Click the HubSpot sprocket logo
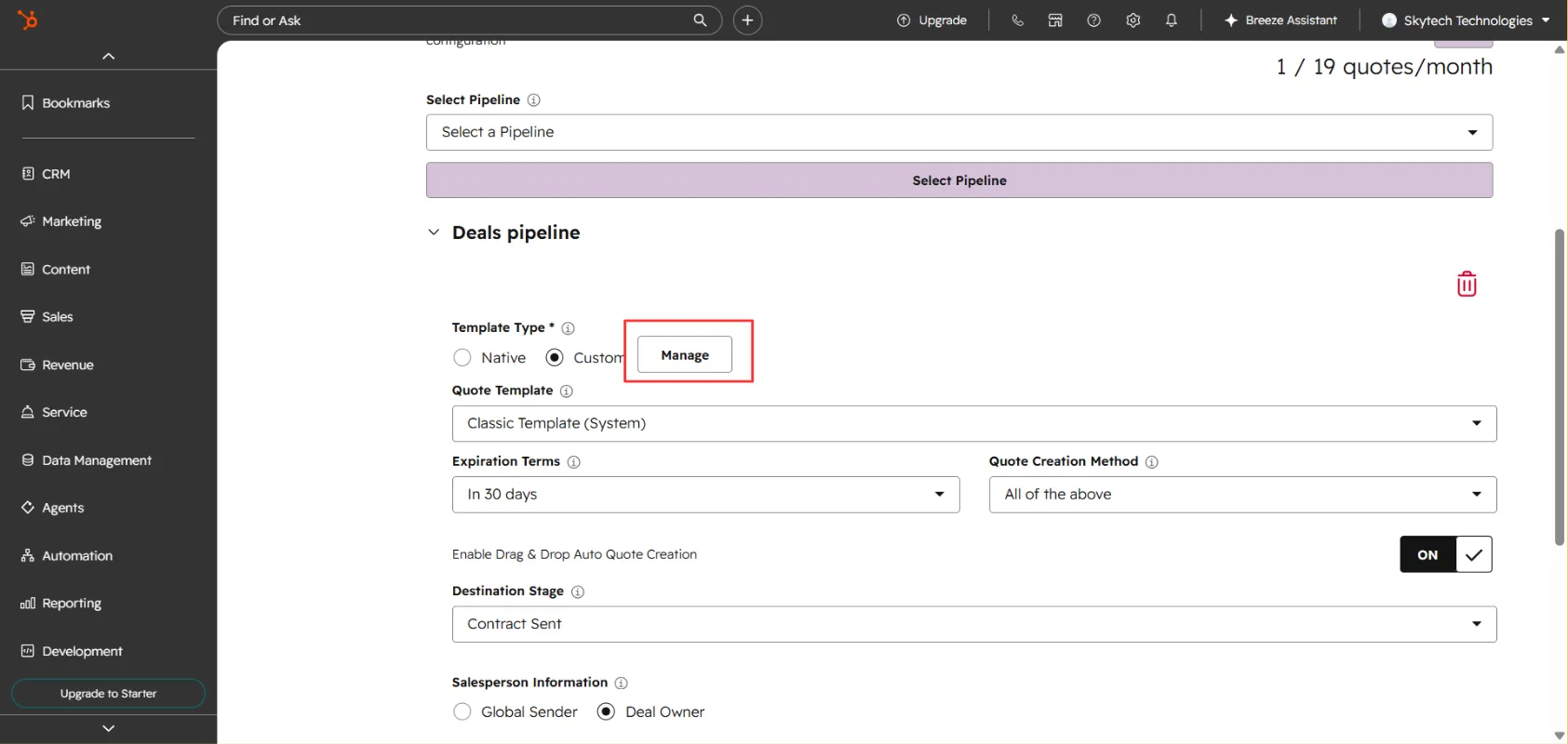 coord(28,20)
